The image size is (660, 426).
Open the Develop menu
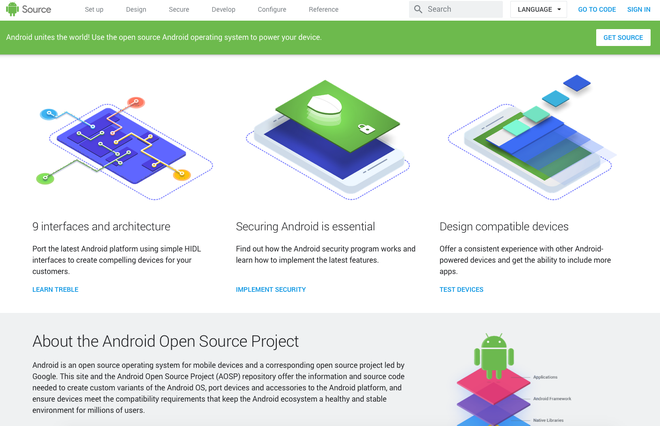[x=224, y=9]
